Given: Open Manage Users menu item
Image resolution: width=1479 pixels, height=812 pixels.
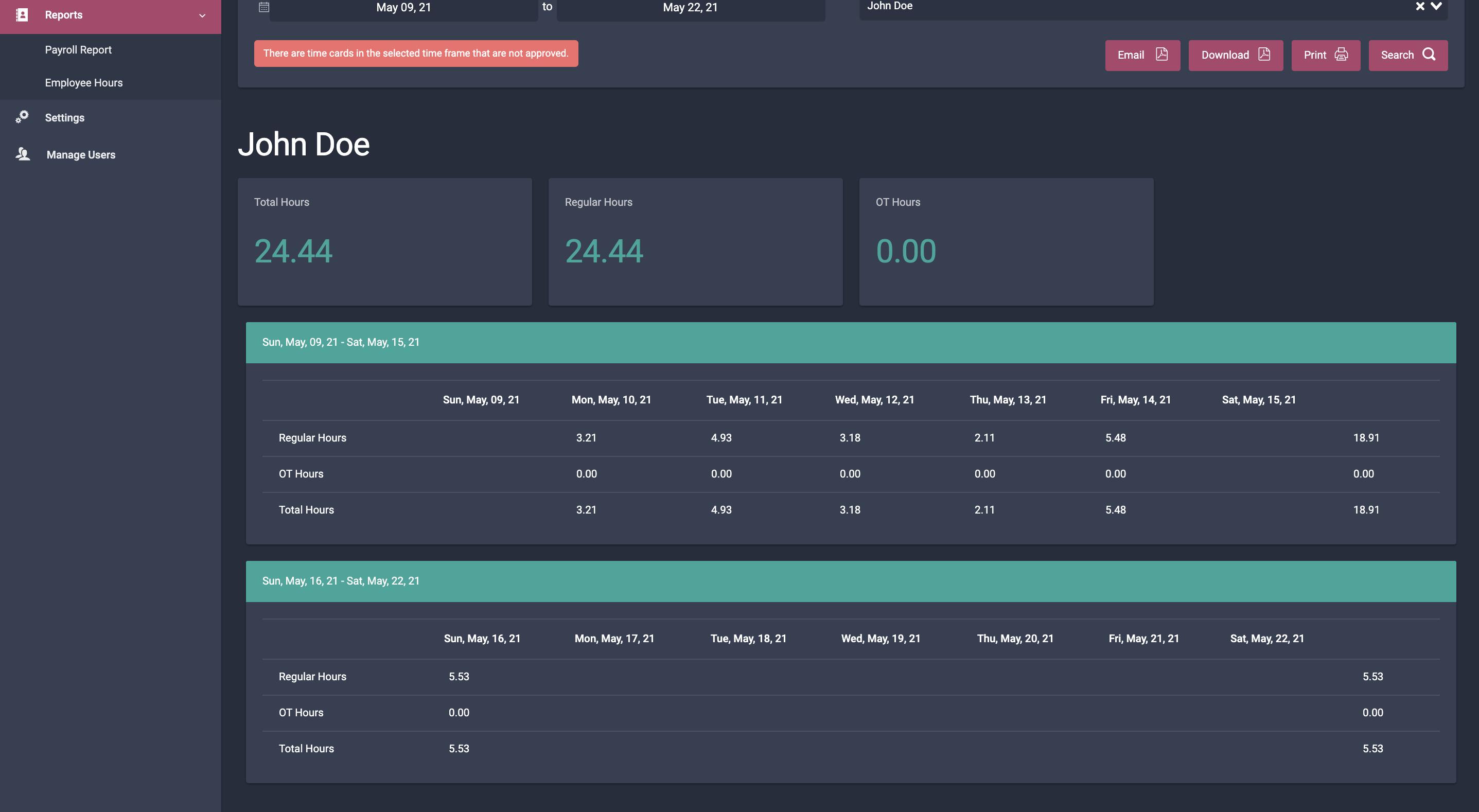Looking at the screenshot, I should coord(81,154).
